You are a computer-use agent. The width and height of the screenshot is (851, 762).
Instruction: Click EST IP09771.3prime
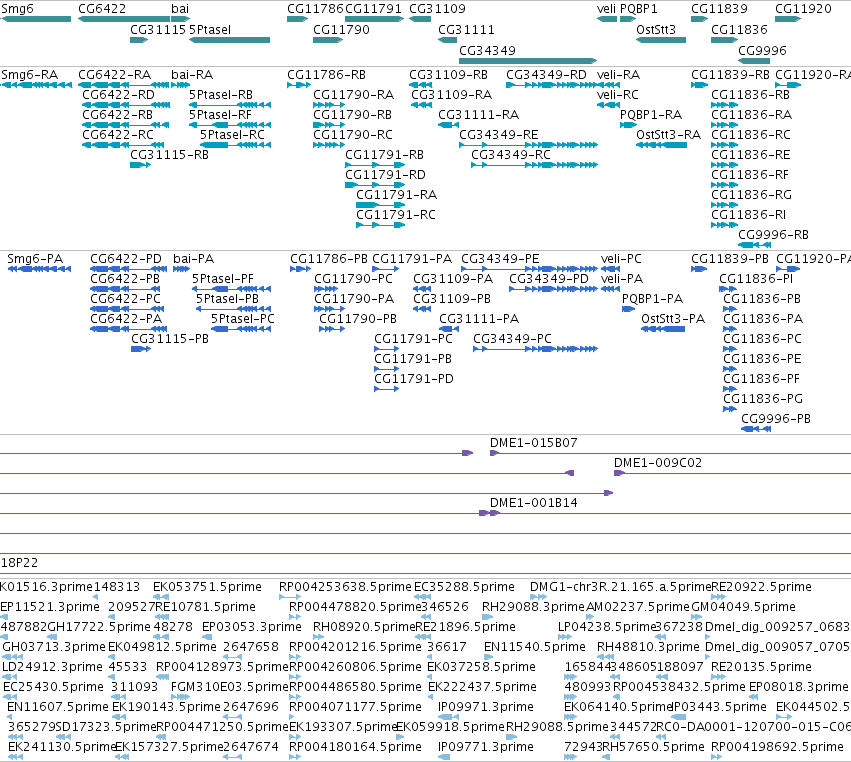(x=486, y=747)
